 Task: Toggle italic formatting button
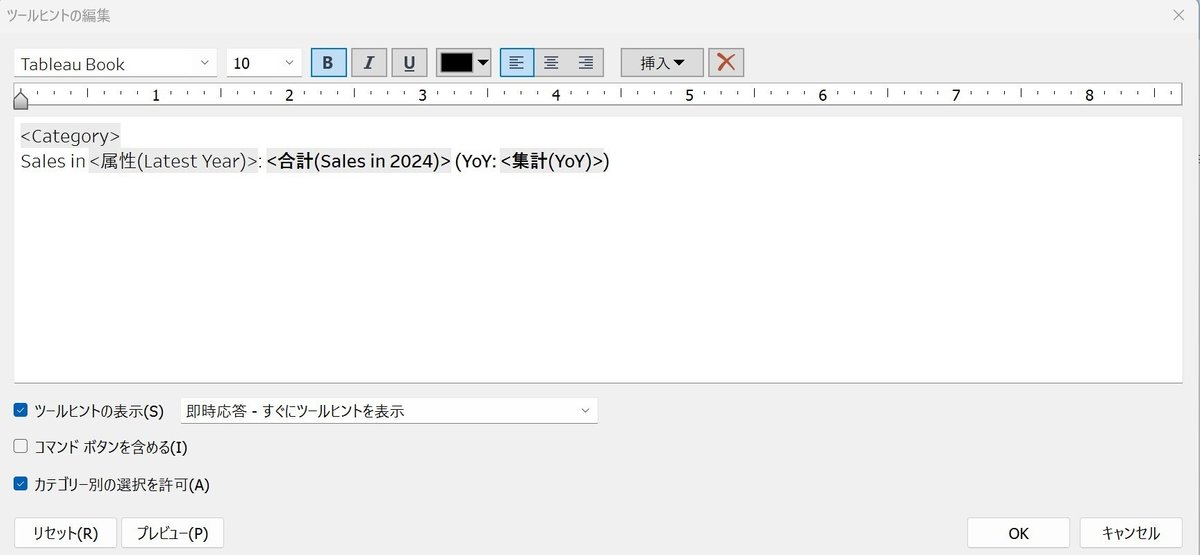(x=369, y=63)
